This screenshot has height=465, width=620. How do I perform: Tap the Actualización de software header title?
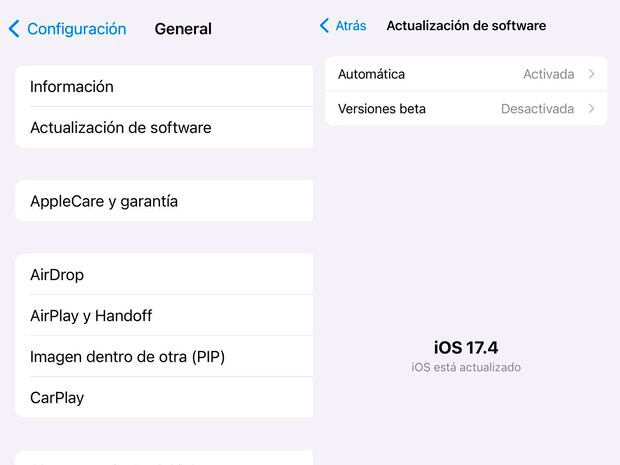pyautogui.click(x=466, y=26)
